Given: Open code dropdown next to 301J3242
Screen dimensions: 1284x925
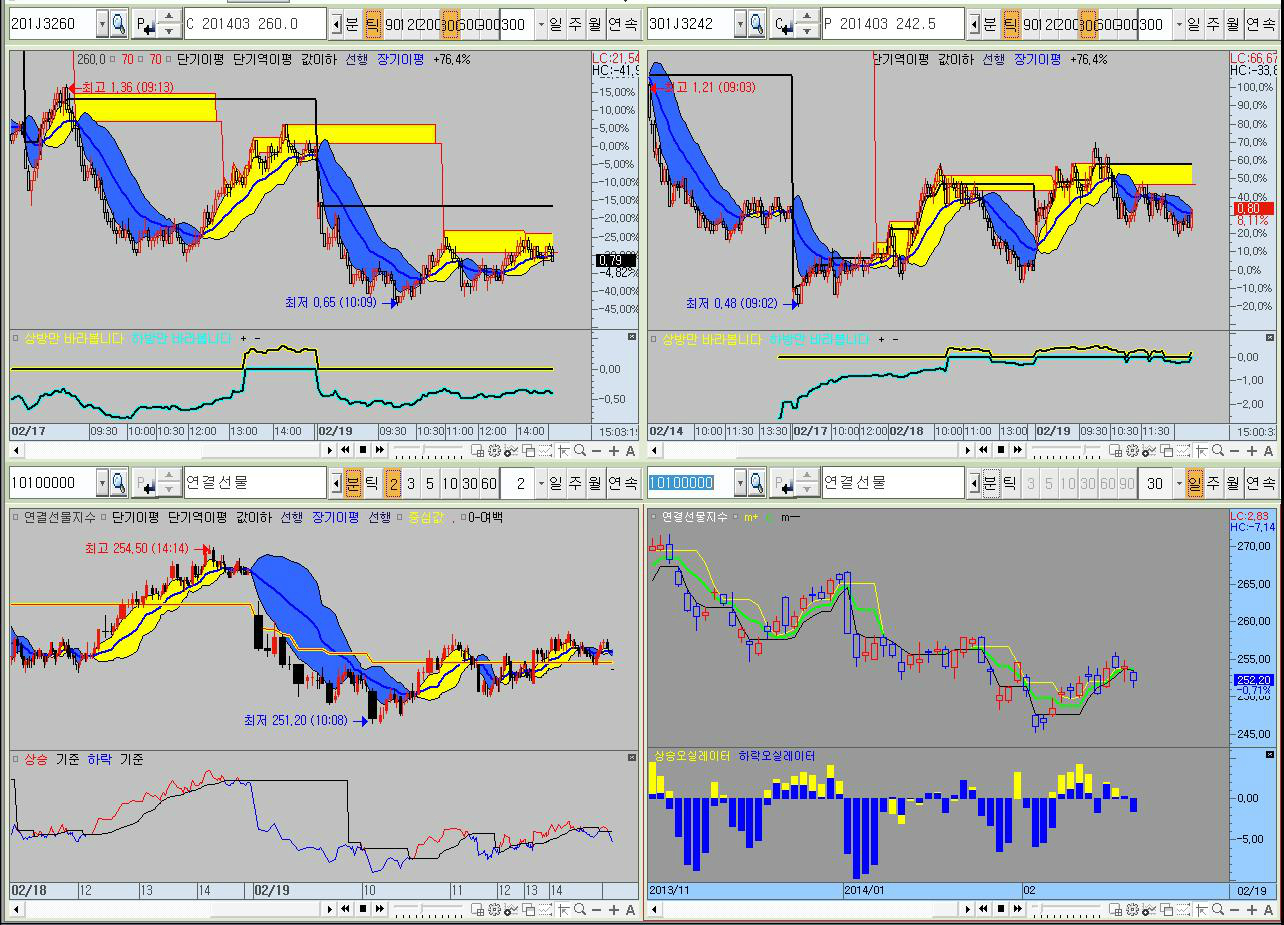Looking at the screenshot, I should point(742,24).
